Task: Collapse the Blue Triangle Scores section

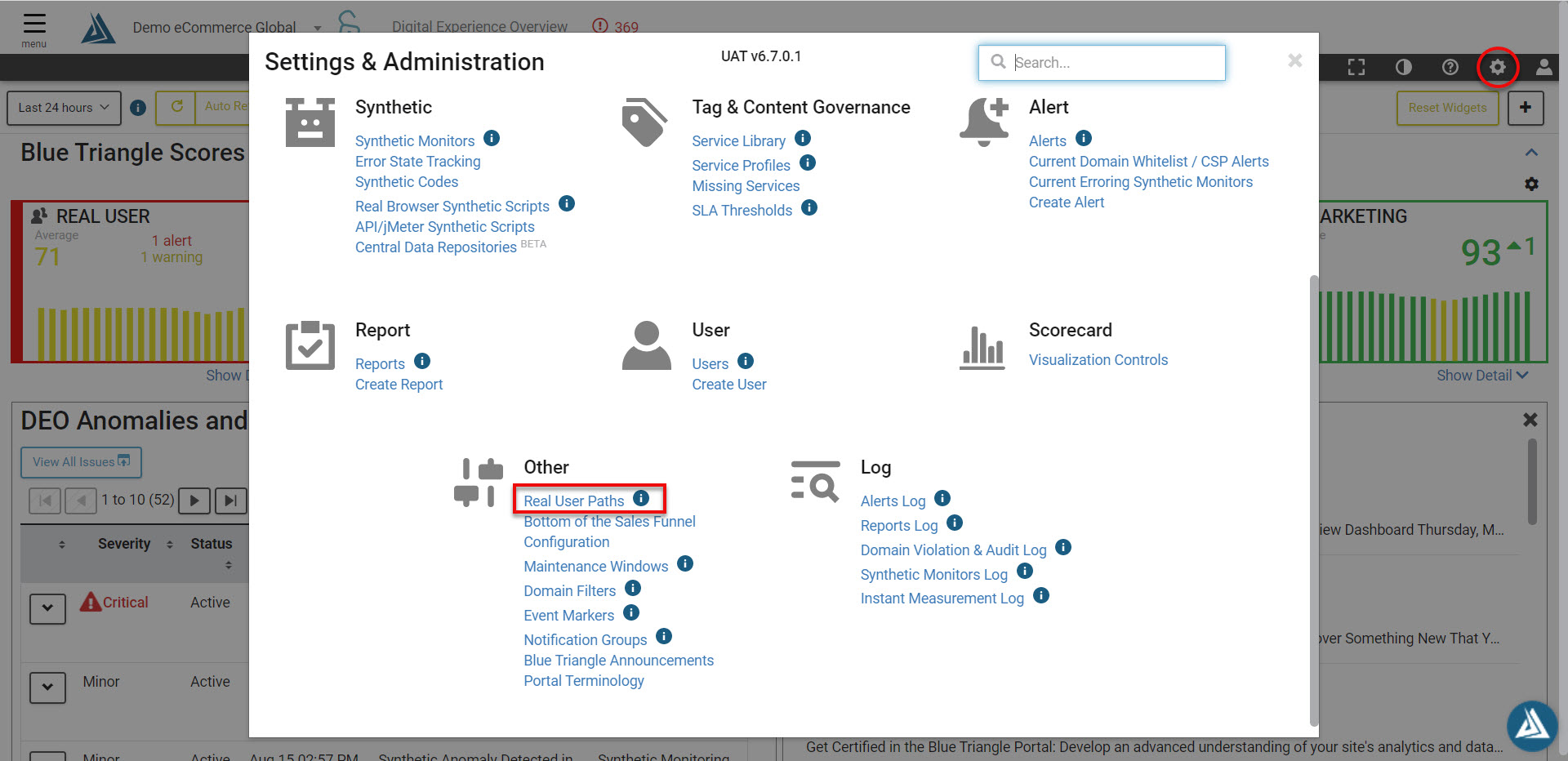Action: pos(1532,153)
